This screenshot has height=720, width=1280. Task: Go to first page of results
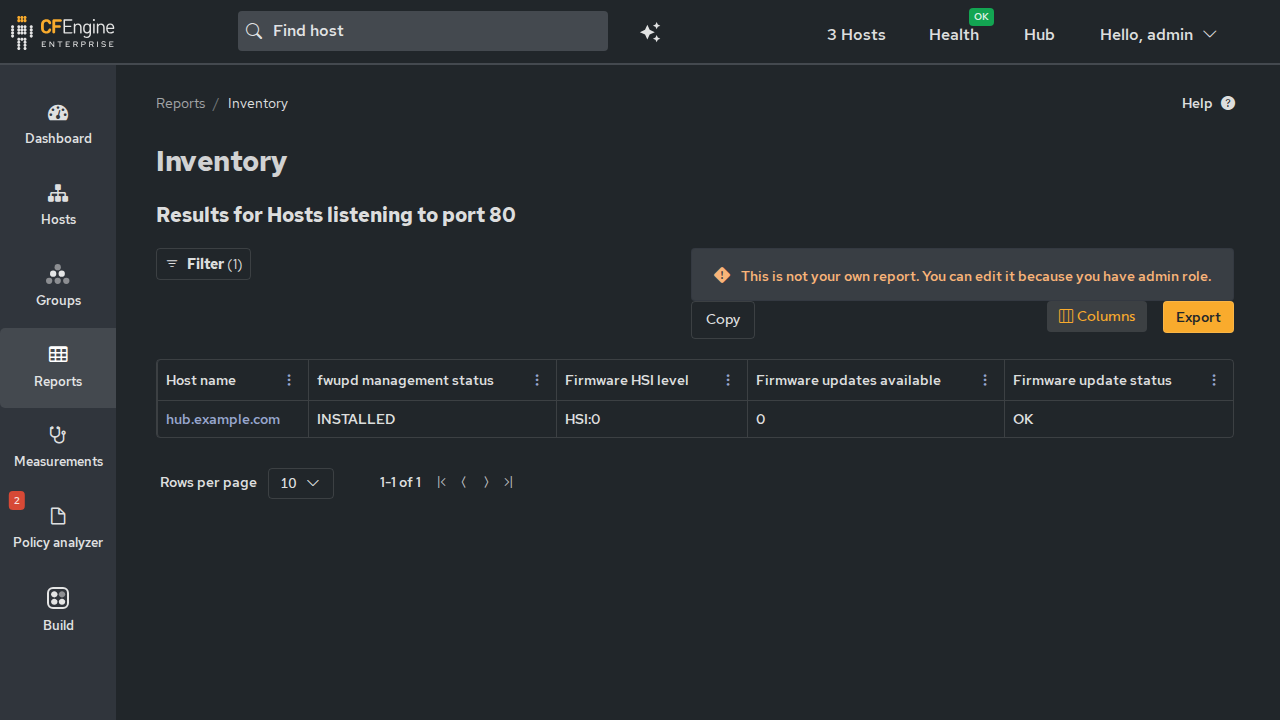coord(442,482)
